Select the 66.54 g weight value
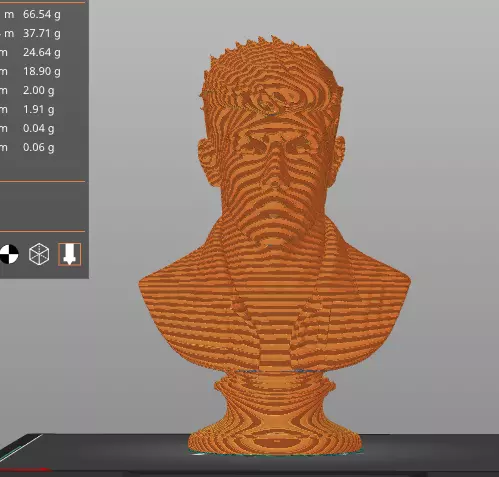The width and height of the screenshot is (499, 477). click(42, 15)
